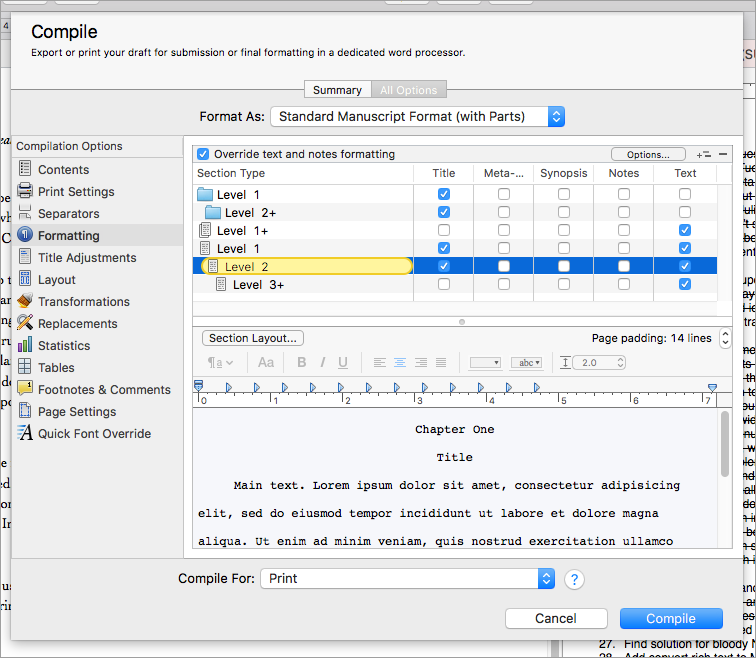Switch to the Summary tab
This screenshot has width=756, height=658.
[x=337, y=90]
